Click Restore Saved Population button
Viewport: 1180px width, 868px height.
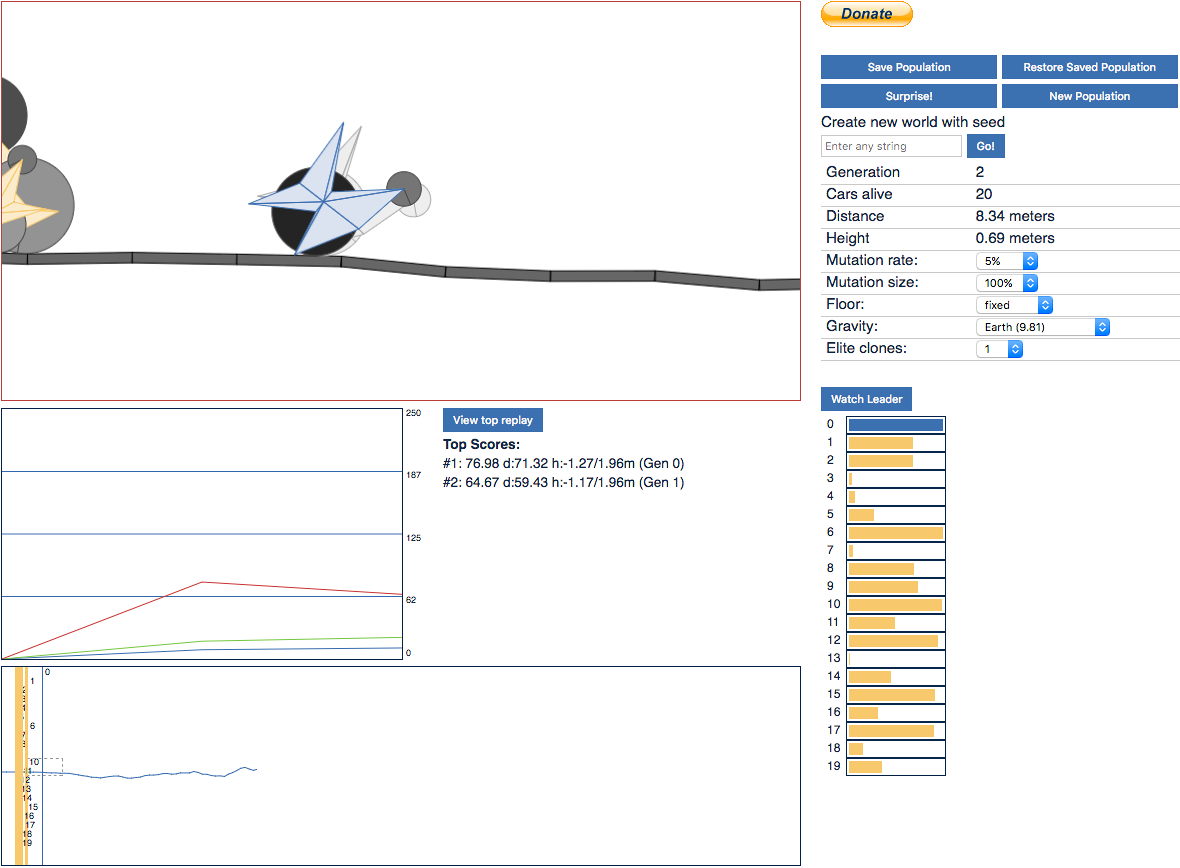pyautogui.click(x=1089, y=67)
